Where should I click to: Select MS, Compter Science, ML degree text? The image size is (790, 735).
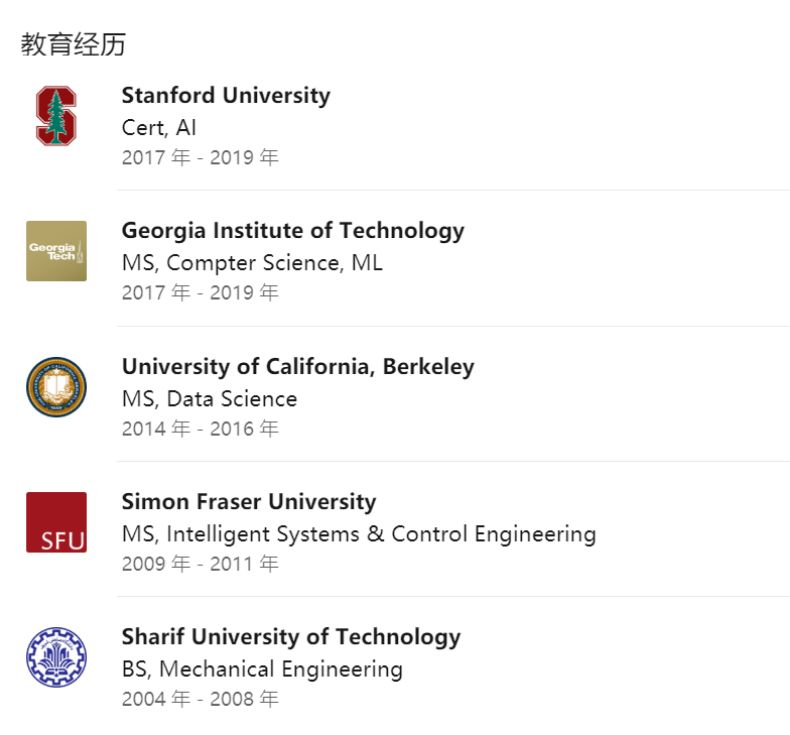coord(252,263)
